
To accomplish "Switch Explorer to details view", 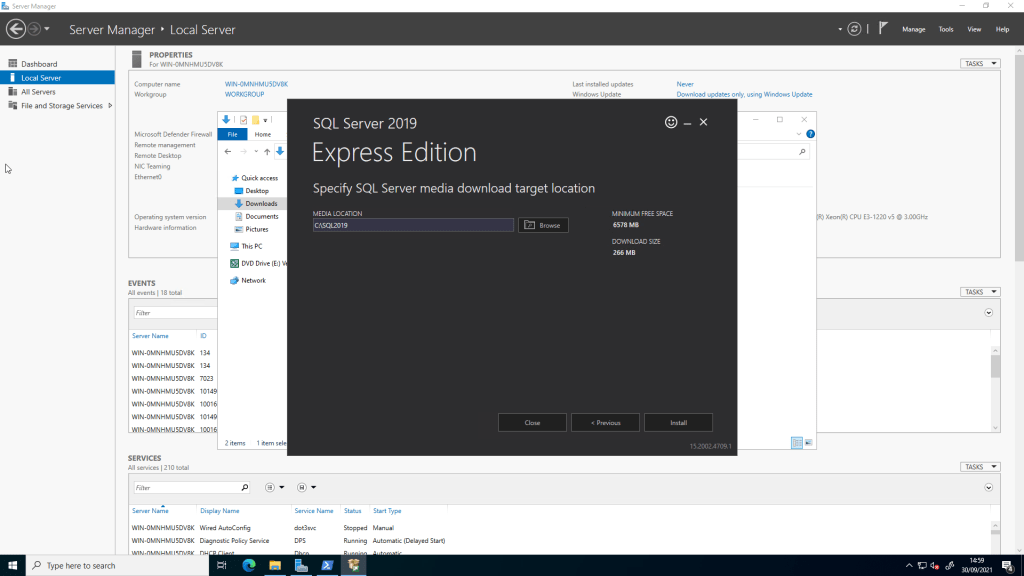I will 797,442.
